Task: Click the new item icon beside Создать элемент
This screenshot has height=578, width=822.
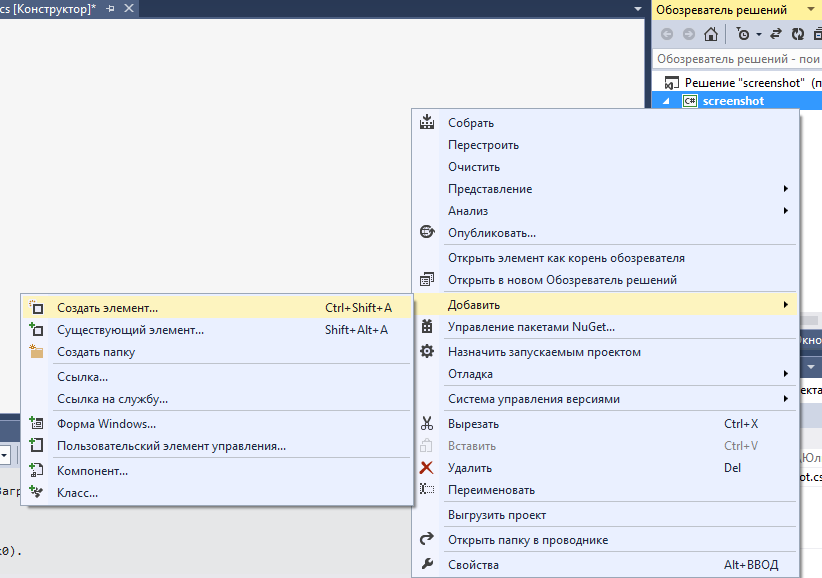Action: [x=36, y=308]
